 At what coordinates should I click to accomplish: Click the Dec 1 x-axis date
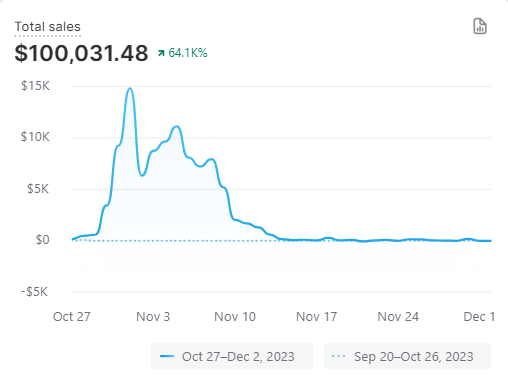point(479,317)
